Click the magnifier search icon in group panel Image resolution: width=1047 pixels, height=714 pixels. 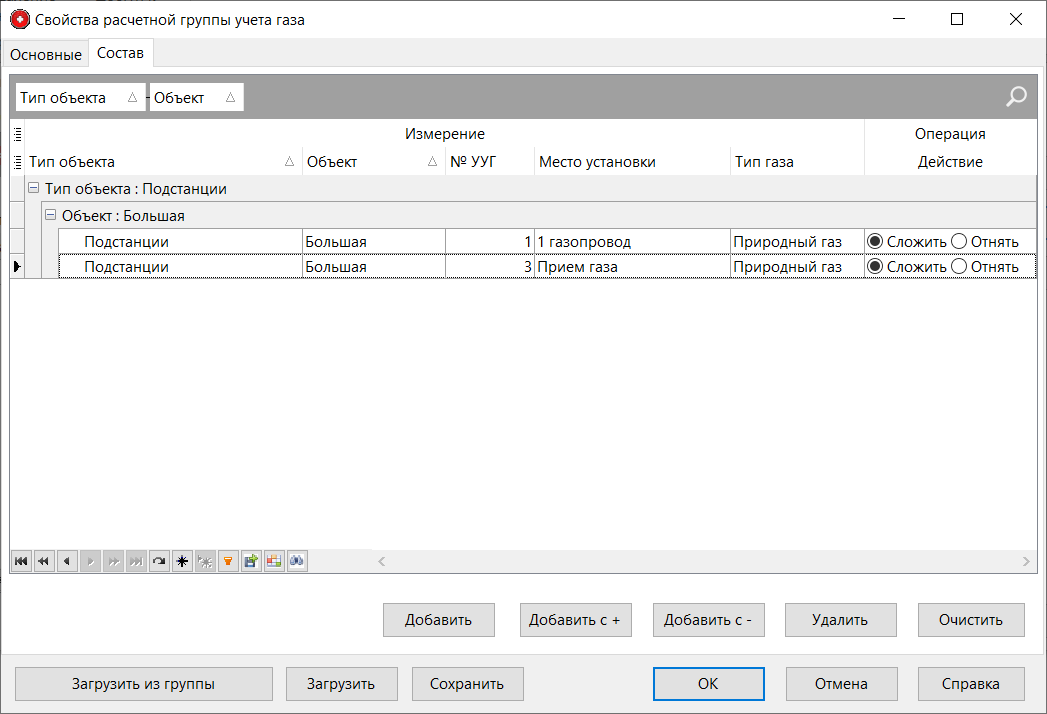[1016, 97]
